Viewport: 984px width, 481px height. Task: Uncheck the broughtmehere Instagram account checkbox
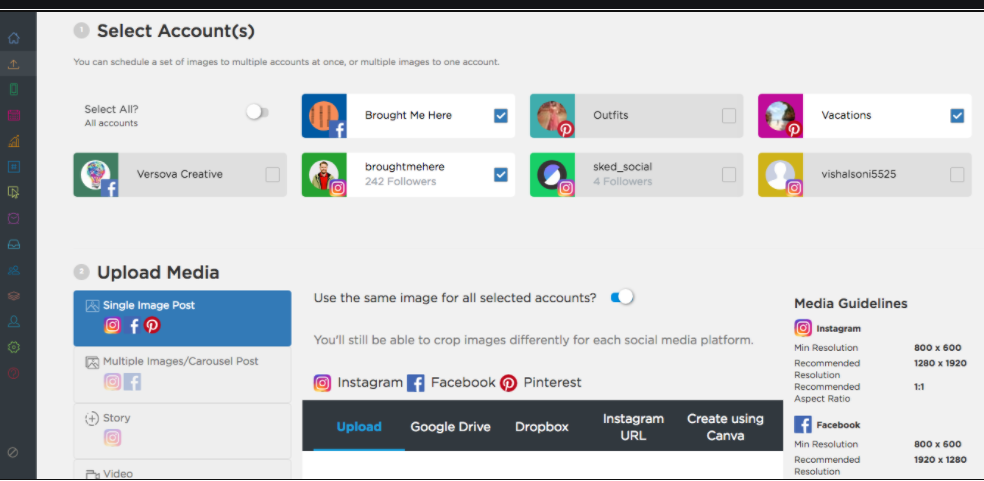(x=501, y=175)
